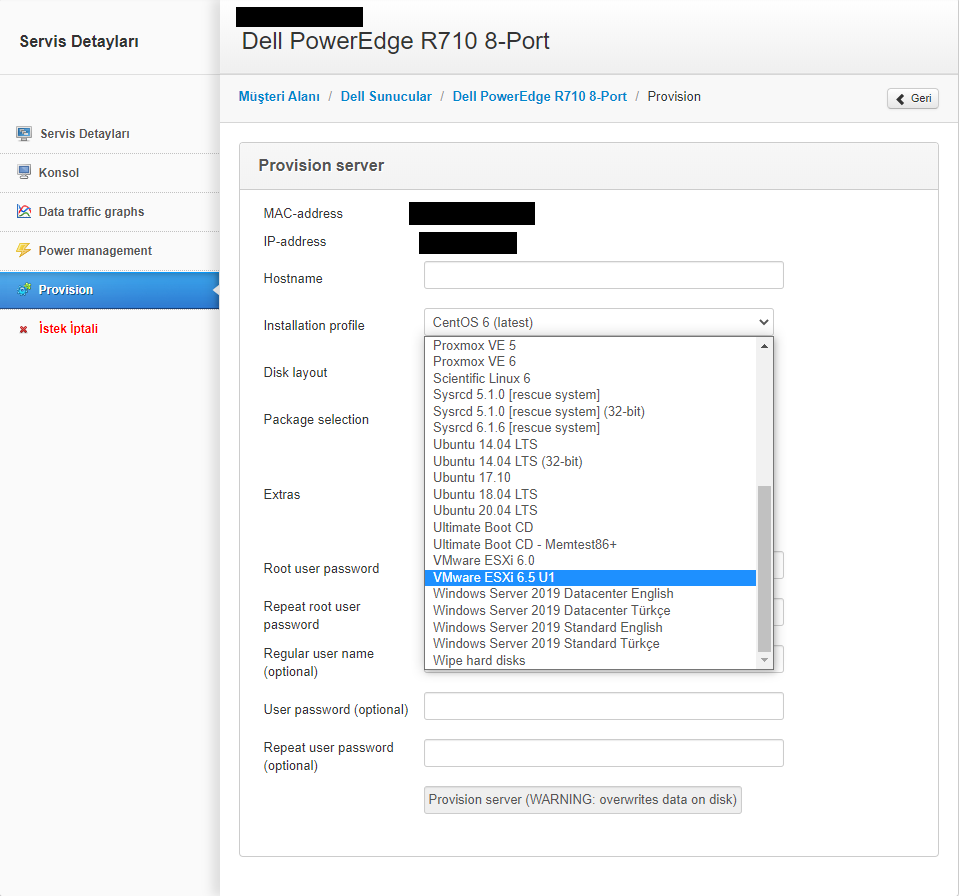Click dropdown list scroll up arrow
The width and height of the screenshot is (959, 896).
pyautogui.click(x=764, y=346)
